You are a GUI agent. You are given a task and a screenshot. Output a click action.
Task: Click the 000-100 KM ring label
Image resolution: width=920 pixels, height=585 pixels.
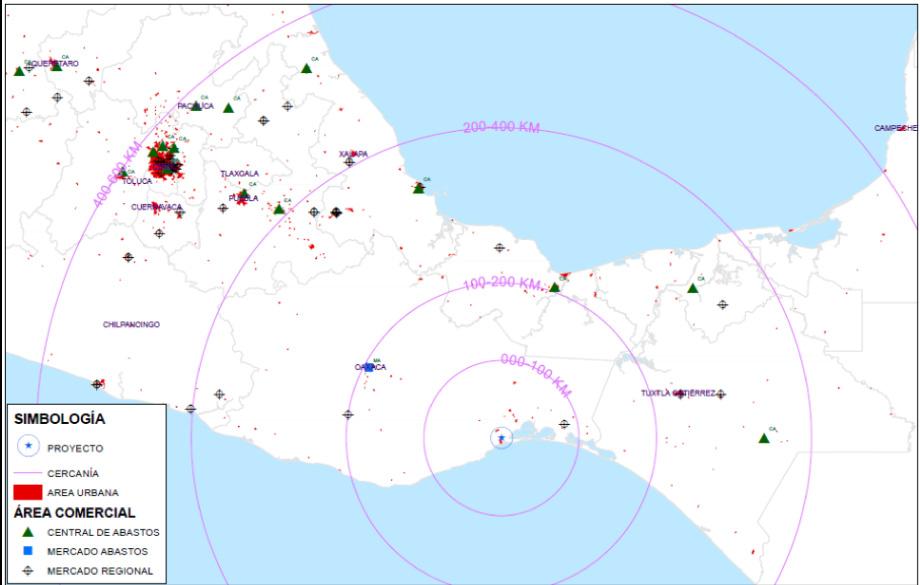(536, 376)
